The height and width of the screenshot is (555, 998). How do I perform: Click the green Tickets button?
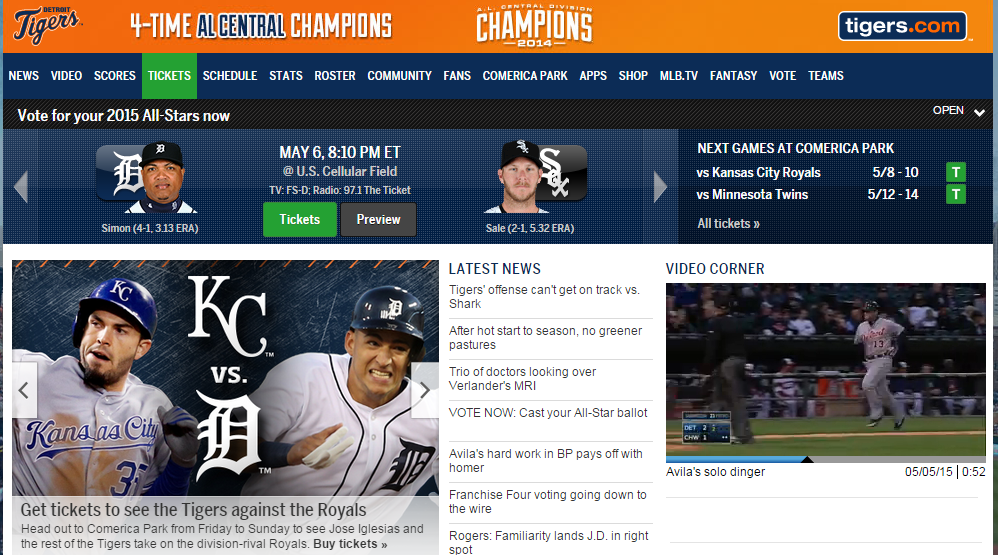click(x=300, y=220)
